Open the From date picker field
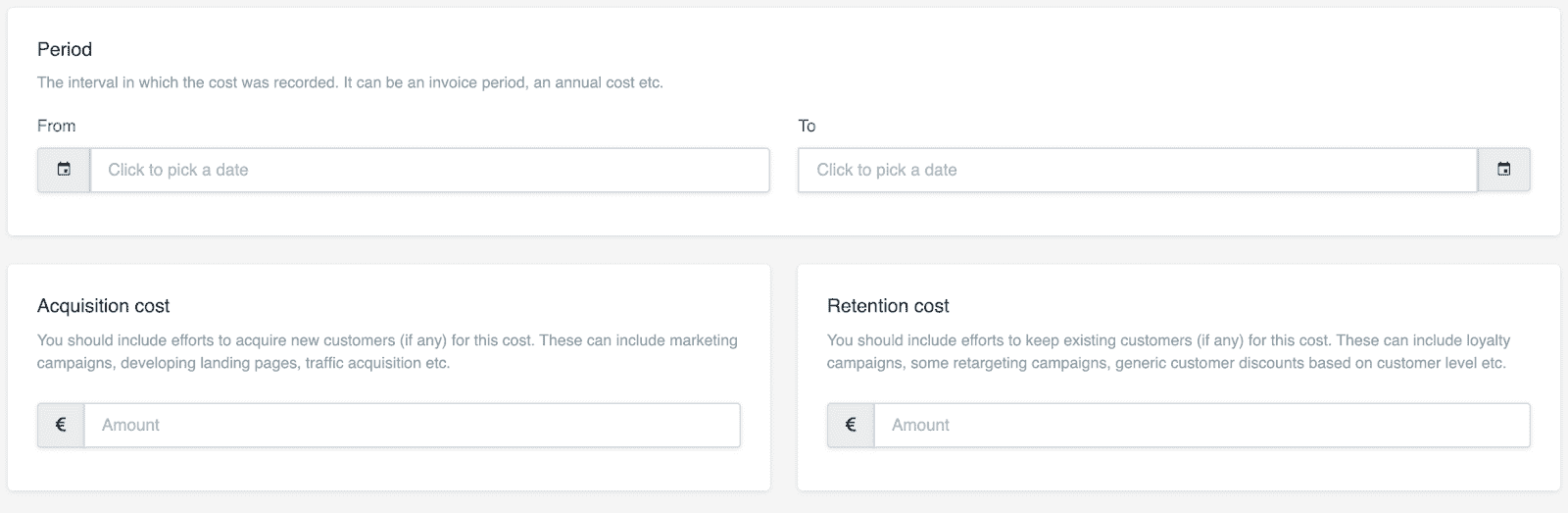Screen dimensions: 1568x513 [429, 170]
